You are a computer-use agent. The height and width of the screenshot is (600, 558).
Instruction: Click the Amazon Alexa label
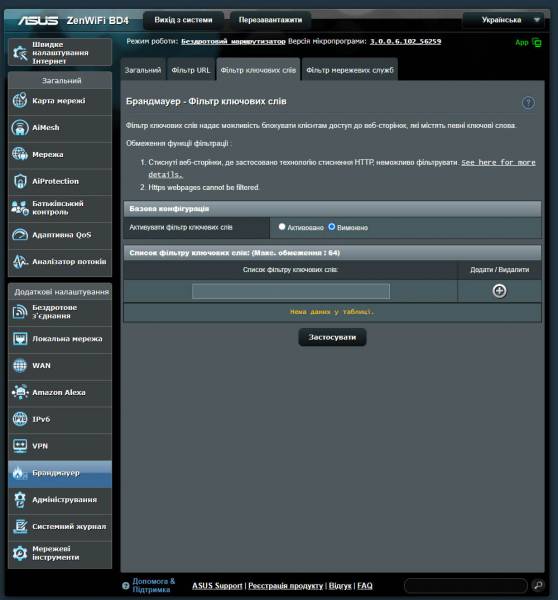[59, 392]
